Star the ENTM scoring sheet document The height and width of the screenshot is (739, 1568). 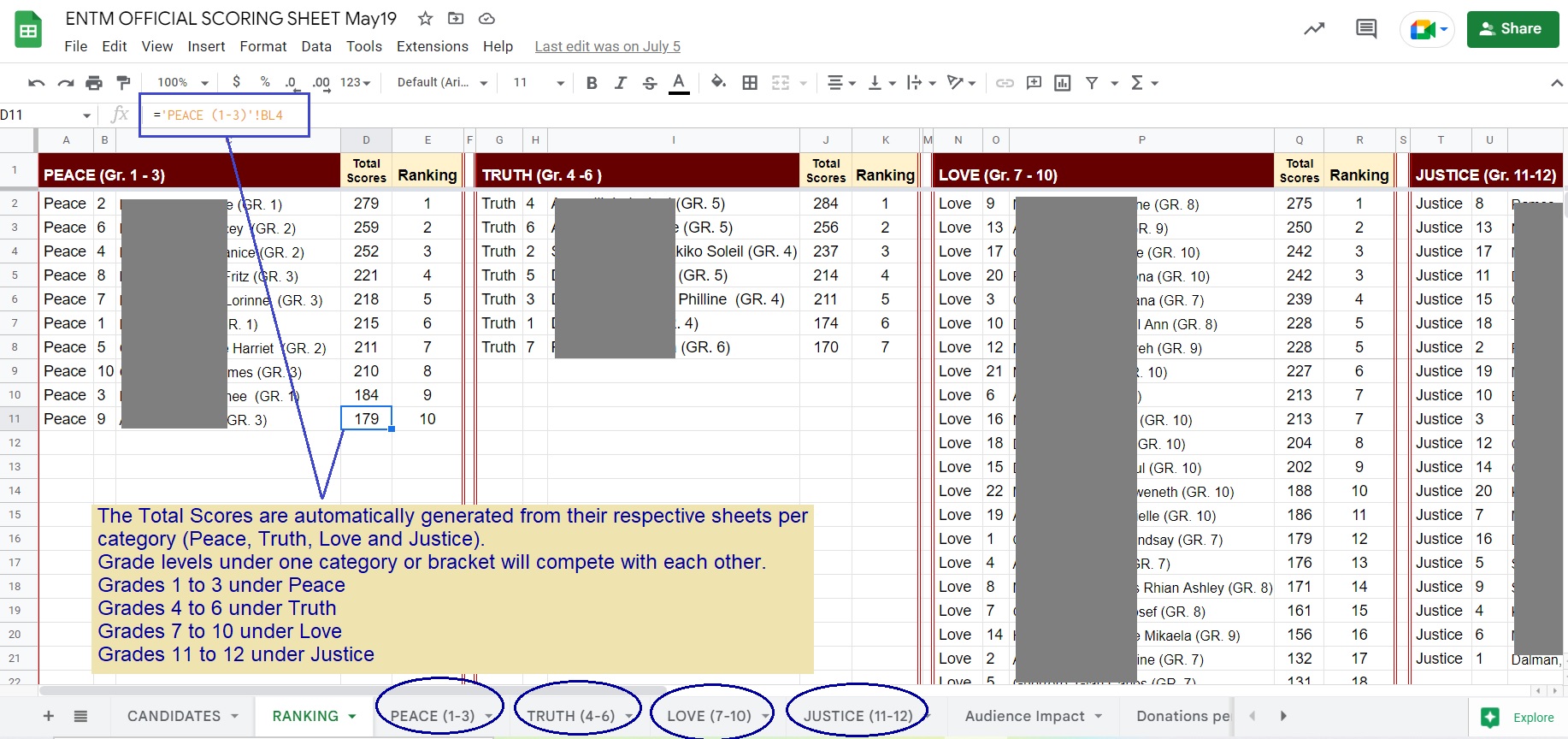pyautogui.click(x=425, y=19)
